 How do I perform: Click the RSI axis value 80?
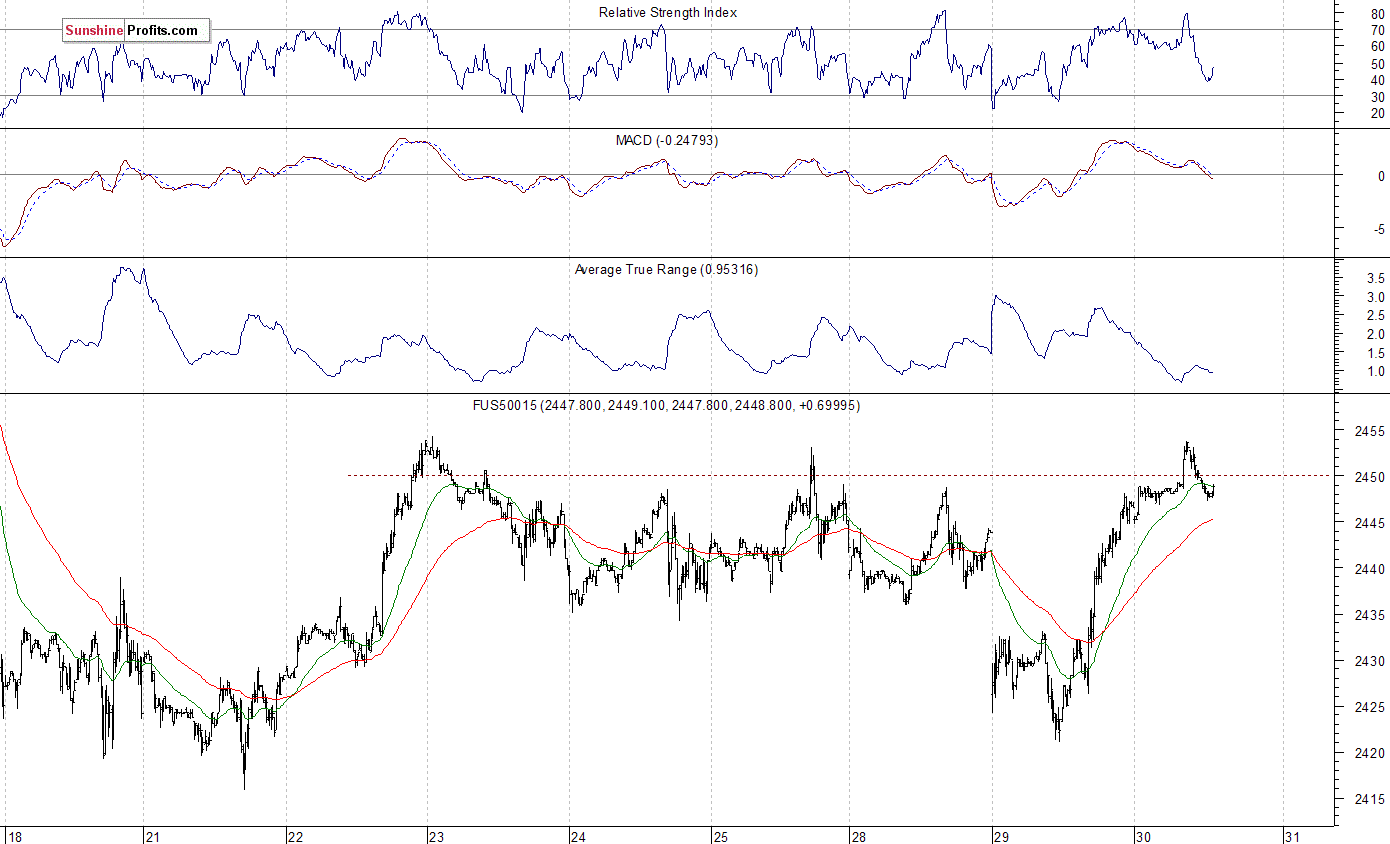1378,13
